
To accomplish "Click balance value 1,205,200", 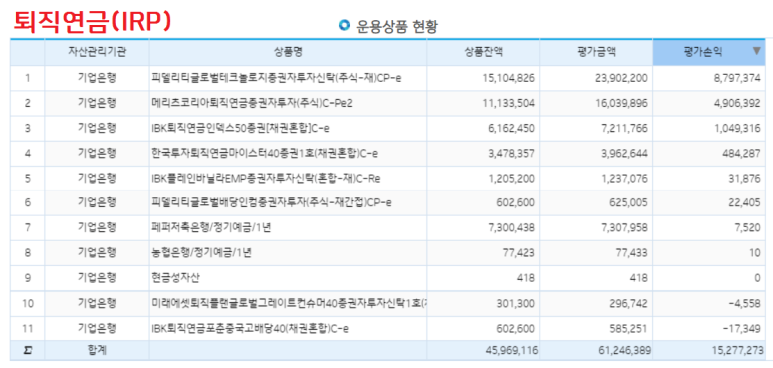I will pyautogui.click(x=512, y=179).
